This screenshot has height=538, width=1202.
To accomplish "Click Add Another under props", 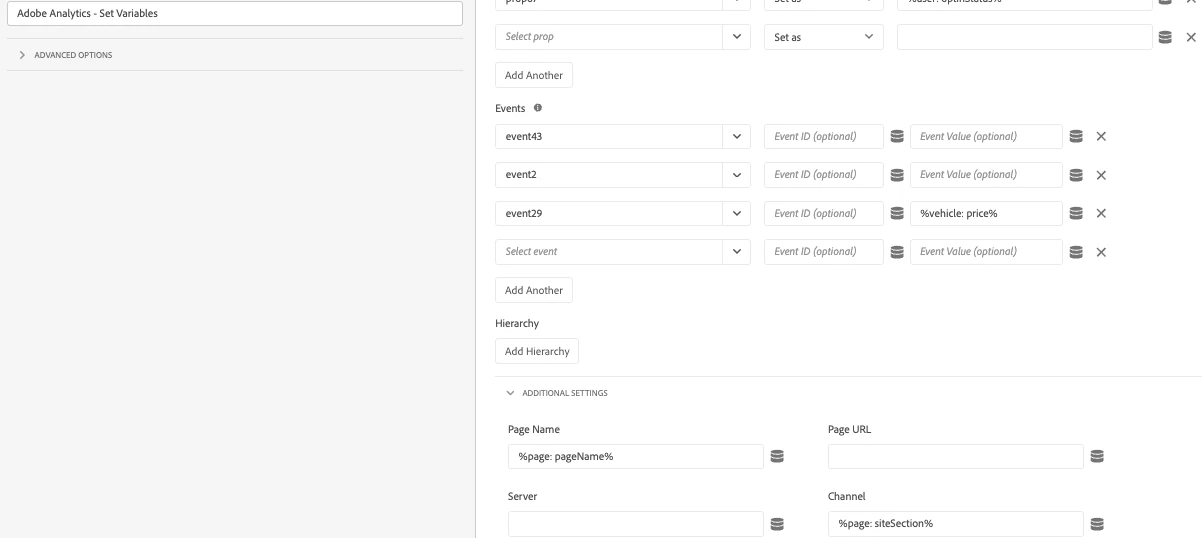I will [534, 75].
